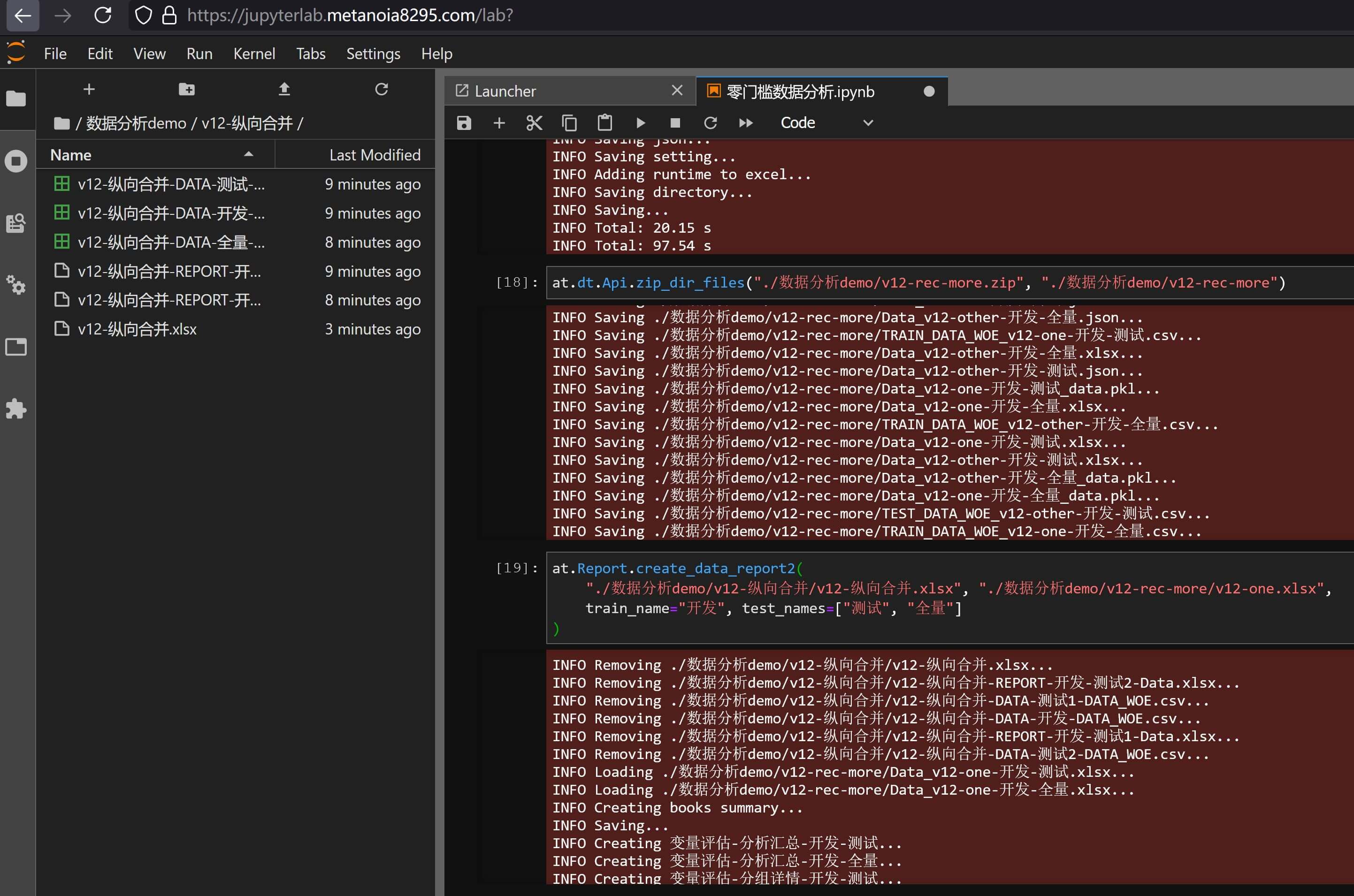Open the Extension Manager puzzle icon
1354x896 pixels.
(16, 409)
